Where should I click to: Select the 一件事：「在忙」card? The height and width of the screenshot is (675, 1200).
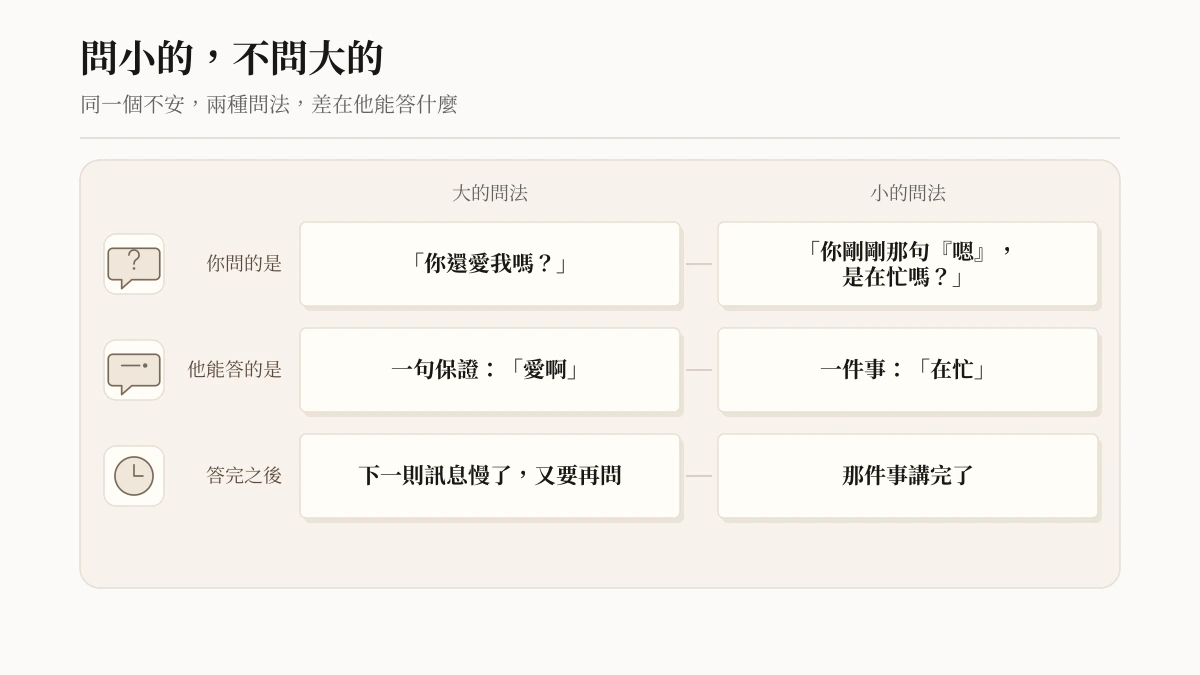pyautogui.click(x=908, y=370)
